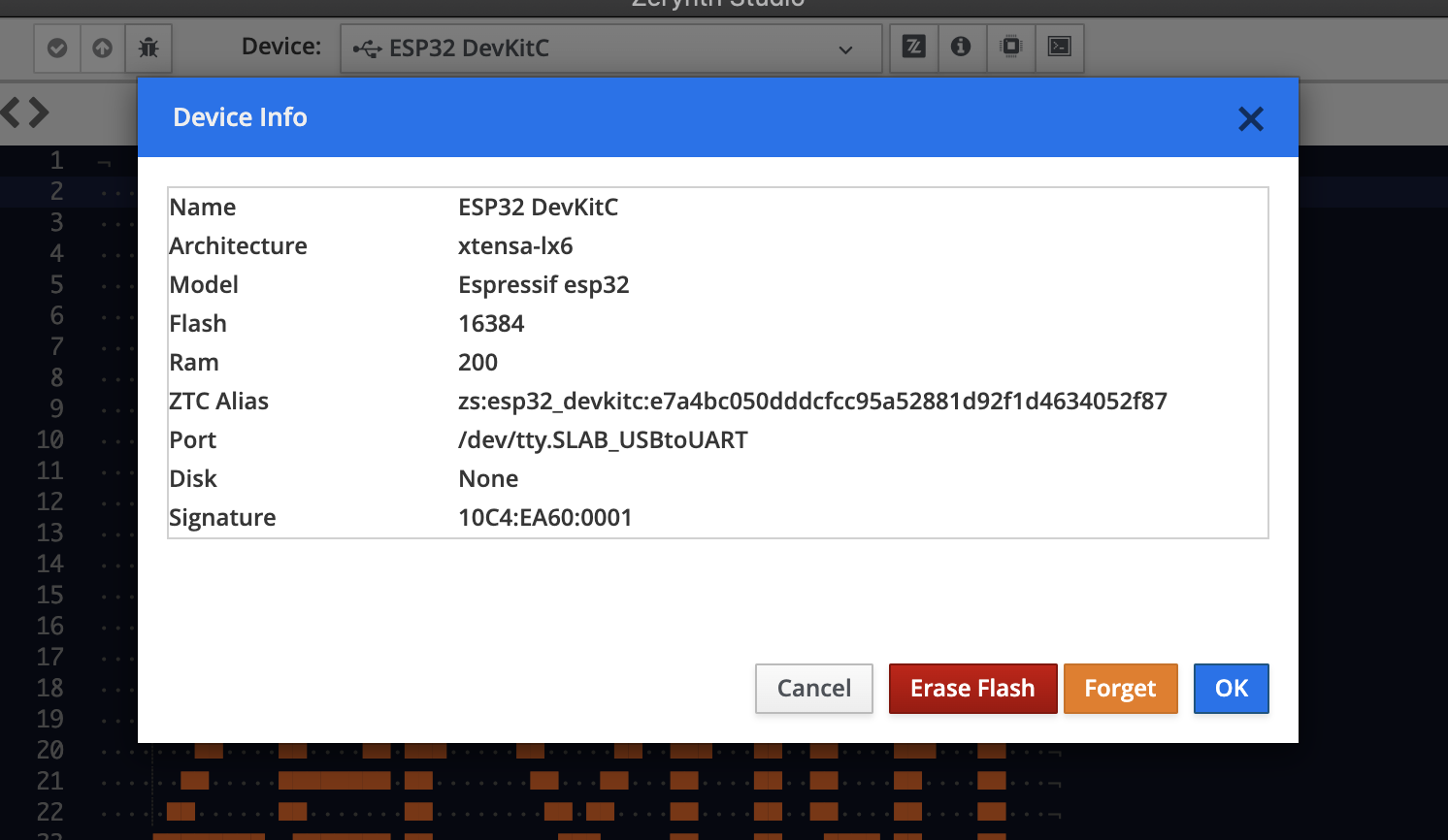Click editor line number 21
This screenshot has width=1448, height=840.
coord(49,781)
